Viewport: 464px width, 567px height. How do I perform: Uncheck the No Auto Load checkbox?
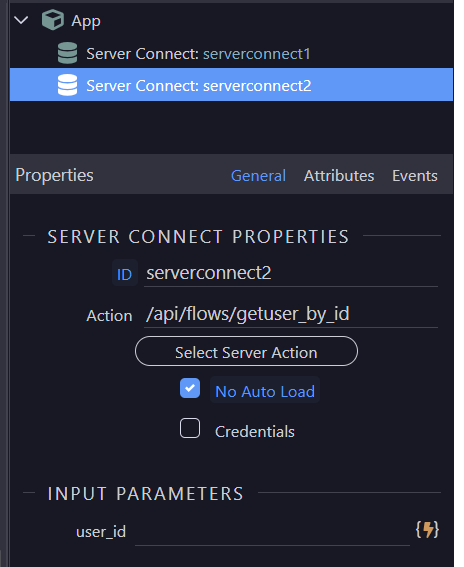(x=190, y=388)
